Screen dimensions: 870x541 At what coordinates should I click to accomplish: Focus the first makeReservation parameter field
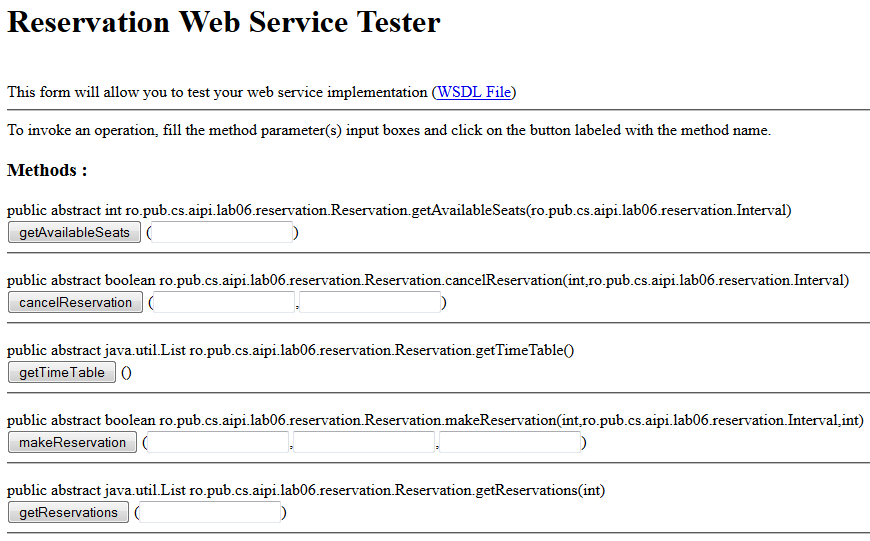(x=218, y=442)
